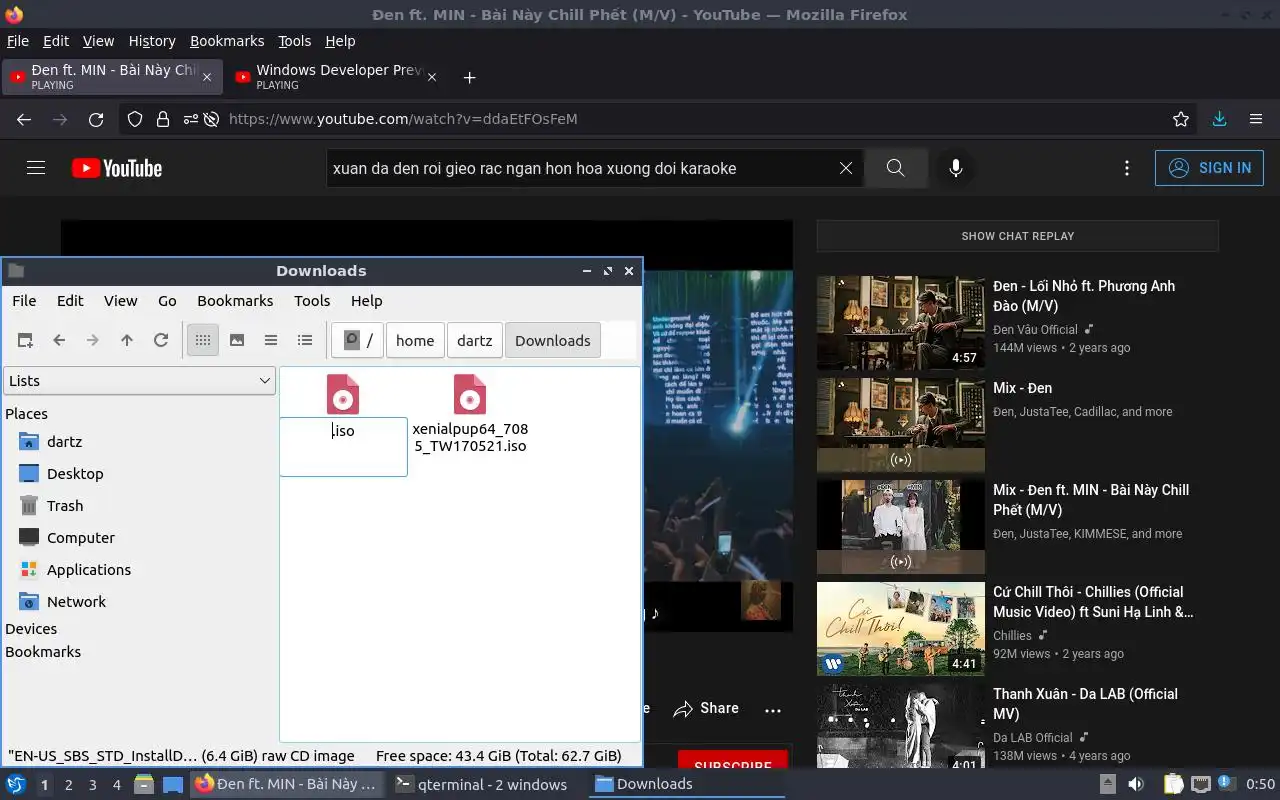Click the wired network tray icon
The width and height of the screenshot is (1280, 800).
pyautogui.click(x=1201, y=784)
